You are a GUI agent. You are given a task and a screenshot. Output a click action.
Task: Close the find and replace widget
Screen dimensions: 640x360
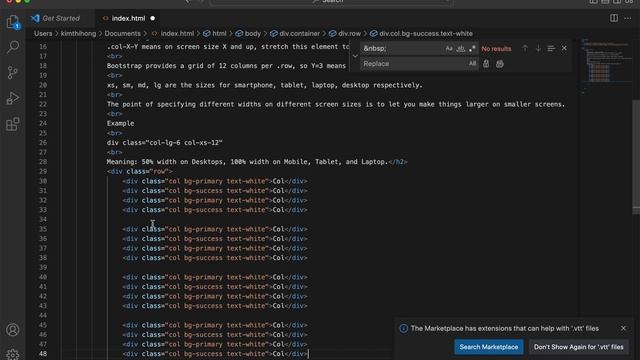(564, 49)
